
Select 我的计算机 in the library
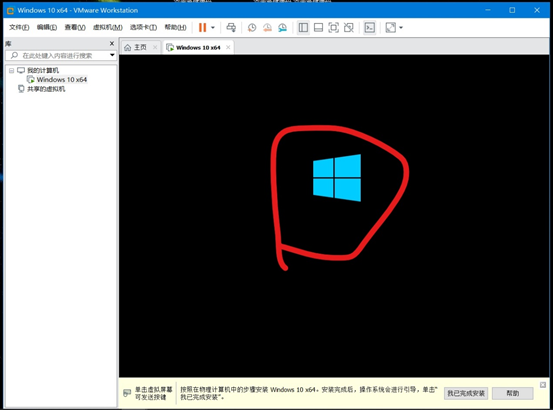(43, 71)
